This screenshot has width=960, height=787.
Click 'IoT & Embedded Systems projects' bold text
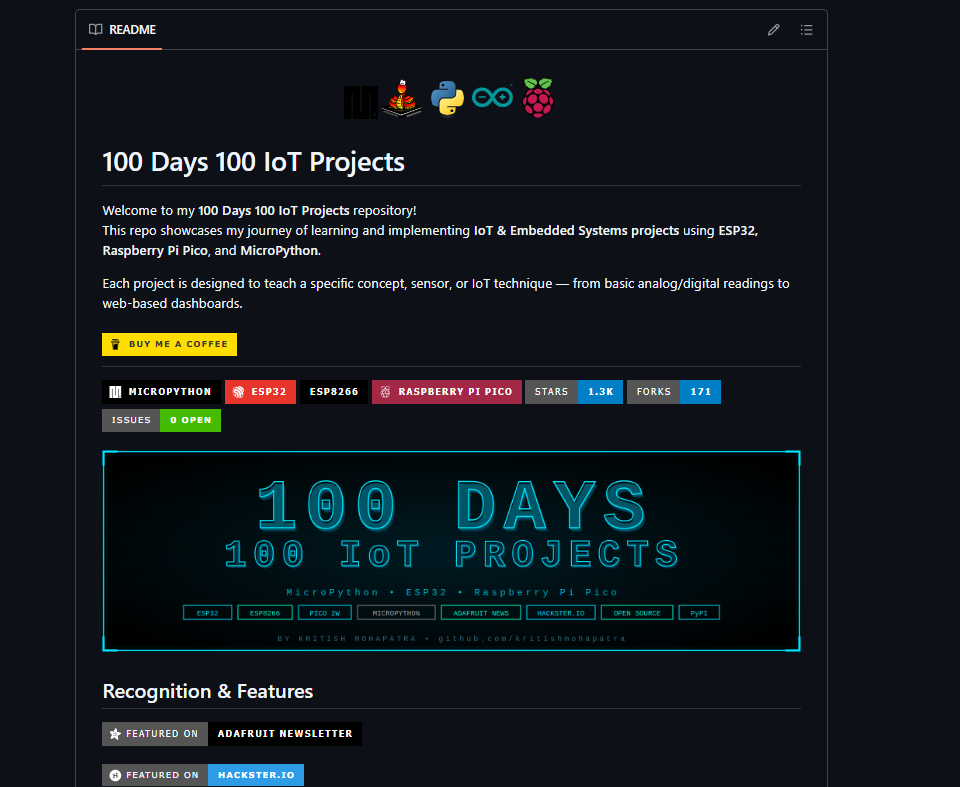(576, 231)
